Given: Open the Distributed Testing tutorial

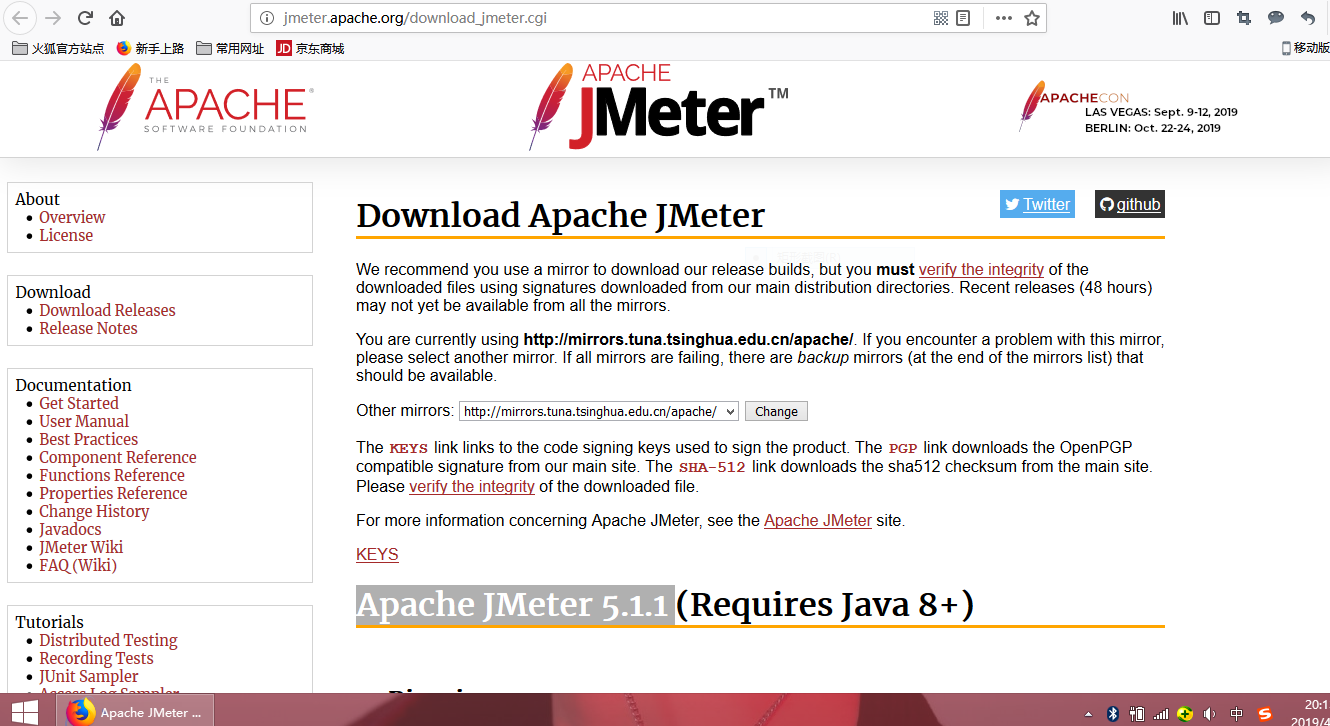Looking at the screenshot, I should pyautogui.click(x=108, y=640).
